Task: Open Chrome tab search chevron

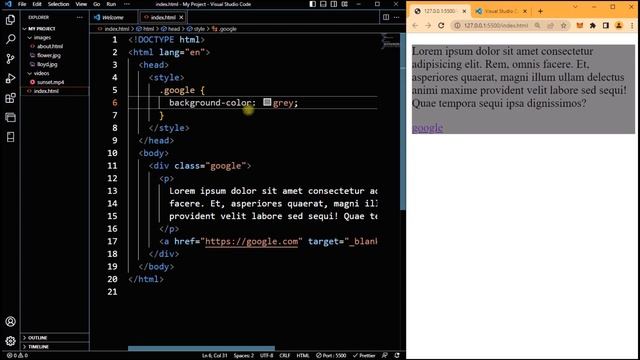Action: 575,7
